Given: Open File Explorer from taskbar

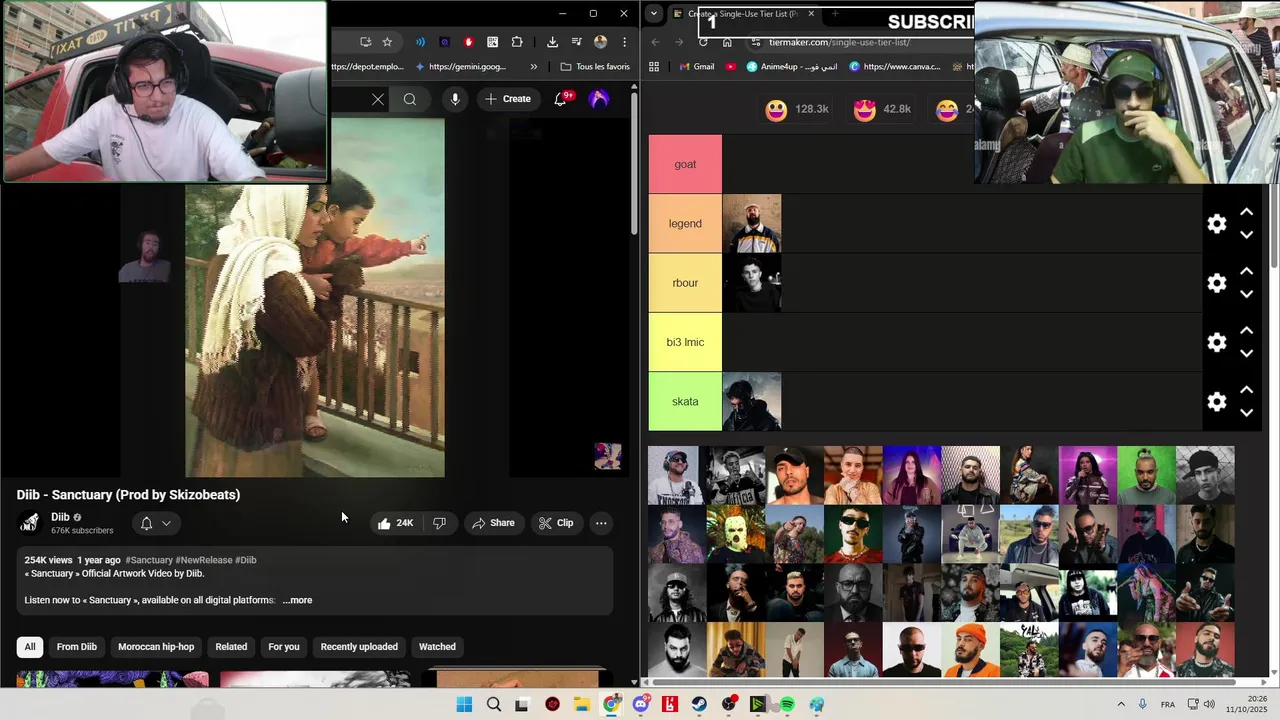Looking at the screenshot, I should tap(582, 705).
